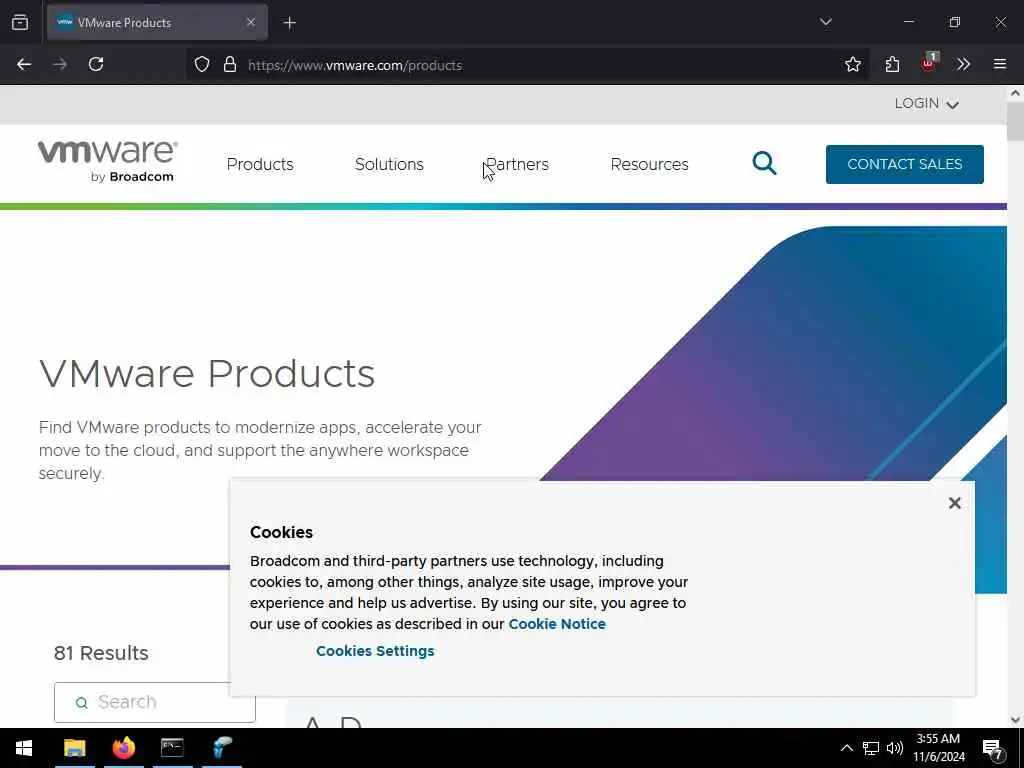Click the red uBlock extension icon

pyautogui.click(x=929, y=63)
